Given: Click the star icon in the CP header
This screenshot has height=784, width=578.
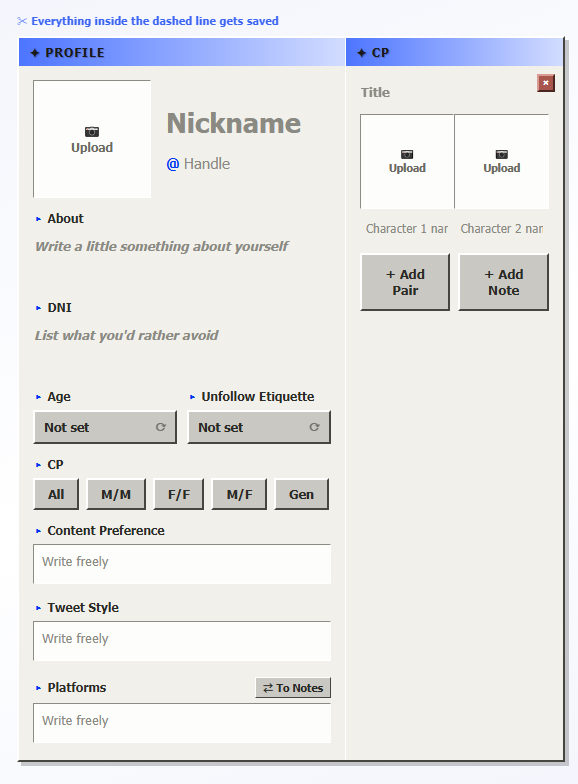Looking at the screenshot, I should 362,52.
